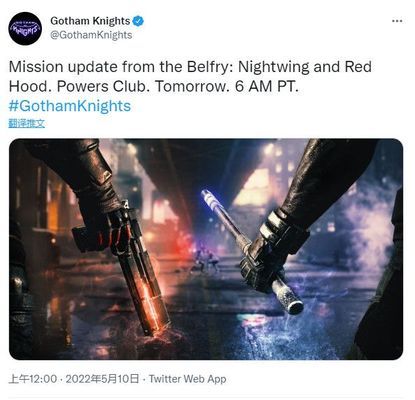Click the distant fighting figures in the image
The width and height of the screenshot is (415, 400).
[x=206, y=258]
